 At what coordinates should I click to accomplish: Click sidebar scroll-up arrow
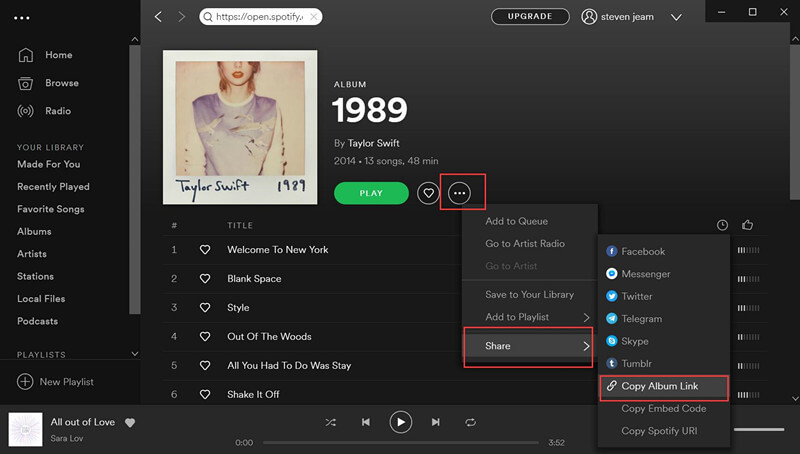[x=135, y=39]
